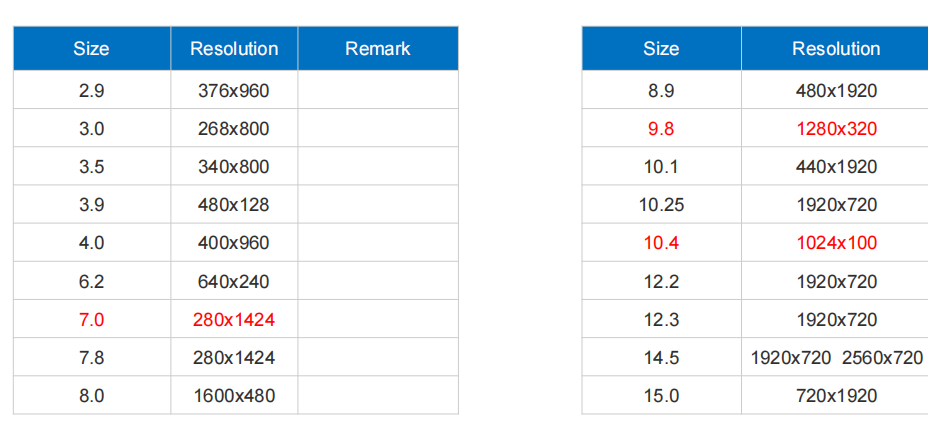928x427 pixels.
Task: Click the red 9.8 size cell
Action: tap(661, 129)
